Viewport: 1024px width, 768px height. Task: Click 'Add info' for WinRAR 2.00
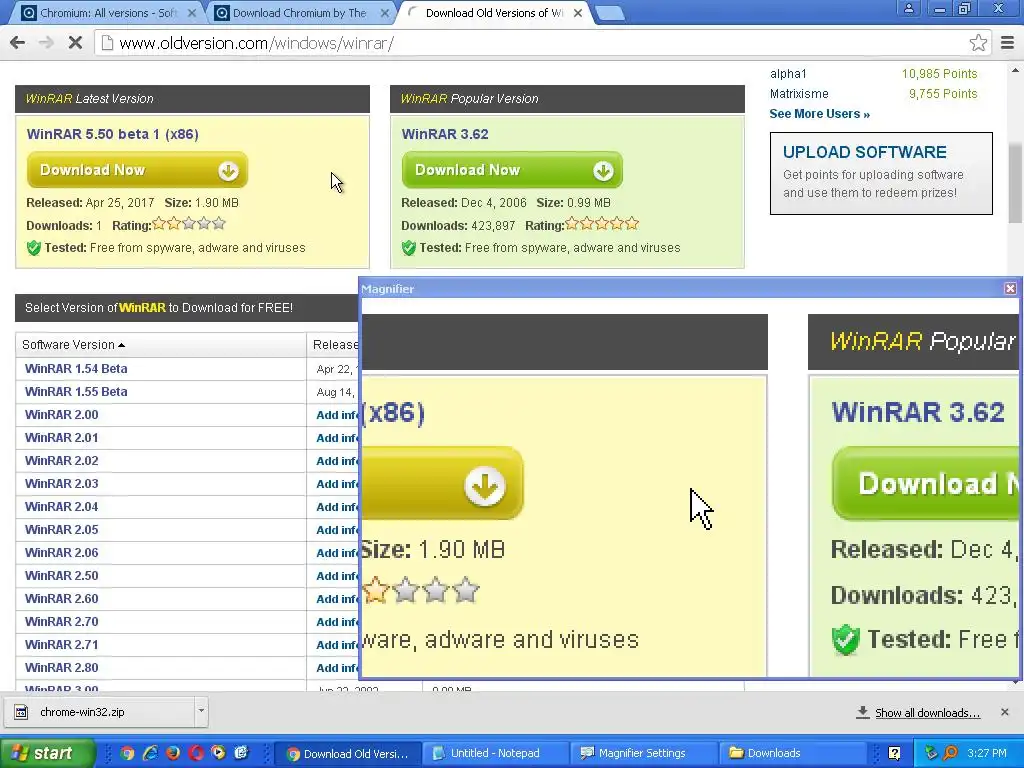337,415
